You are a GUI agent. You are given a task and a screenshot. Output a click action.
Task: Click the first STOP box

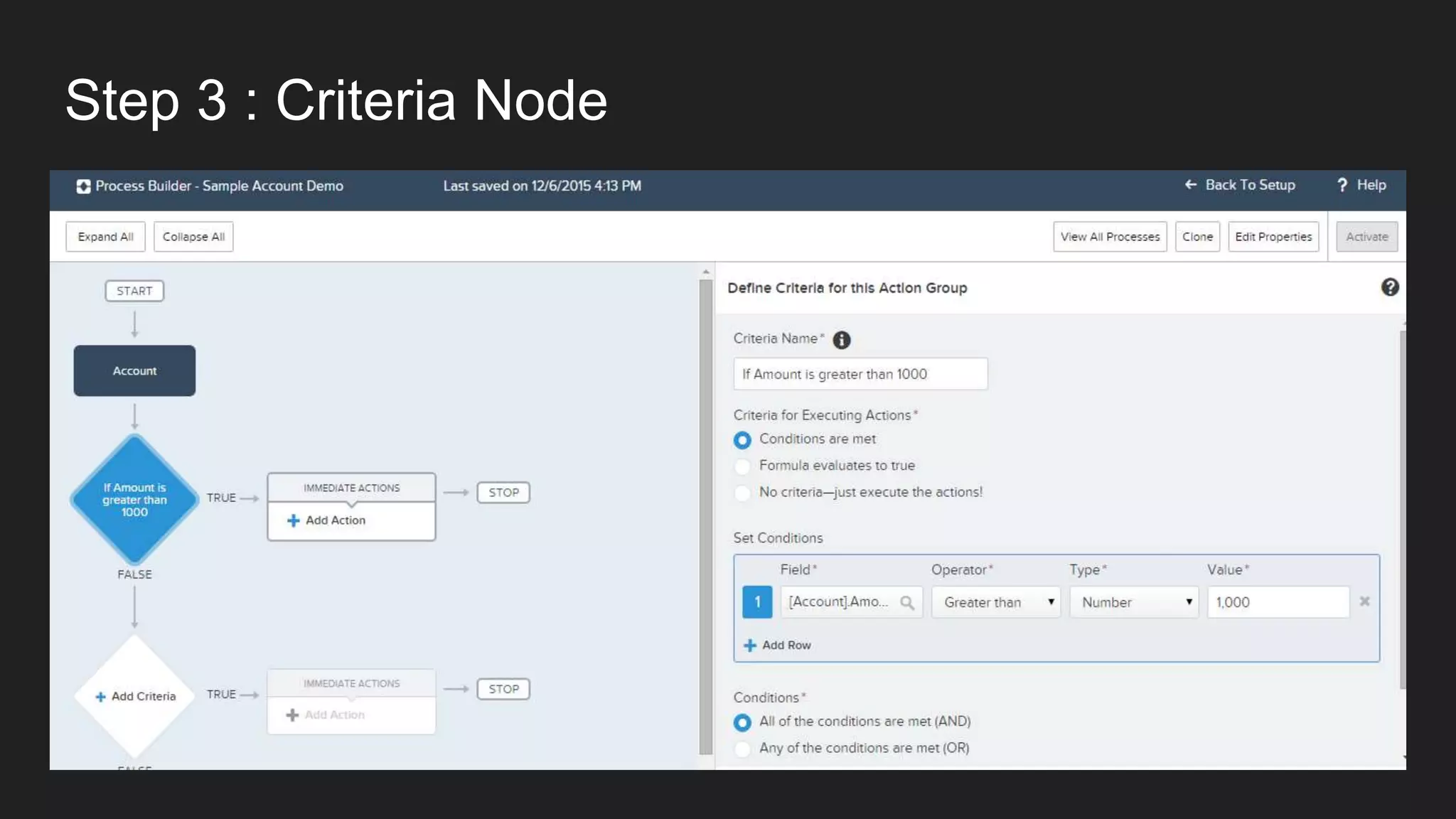click(x=503, y=493)
